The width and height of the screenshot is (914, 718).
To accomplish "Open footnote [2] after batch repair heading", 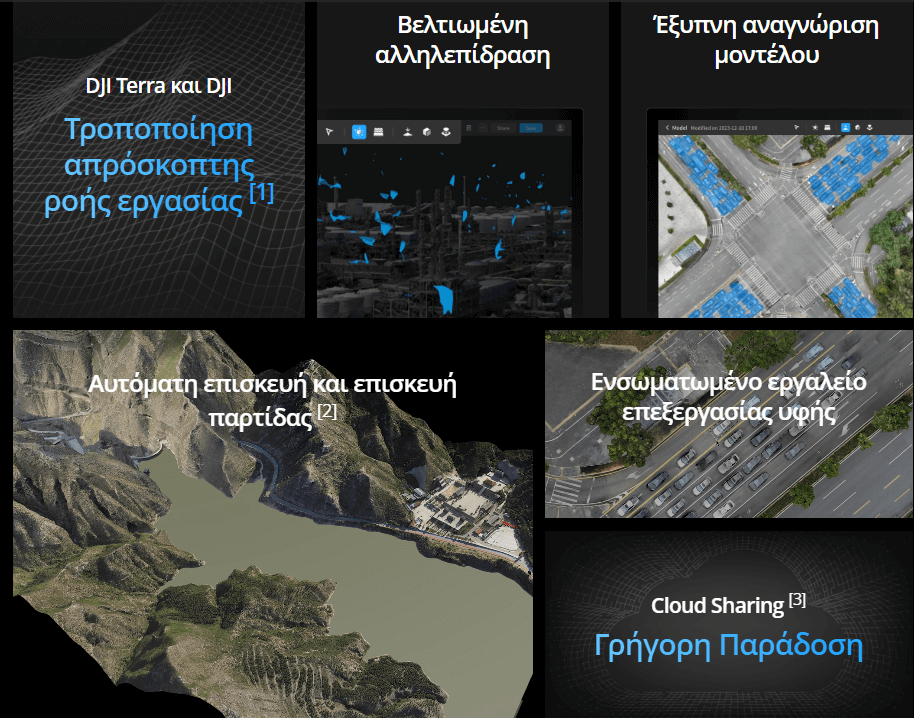I will coord(327,411).
